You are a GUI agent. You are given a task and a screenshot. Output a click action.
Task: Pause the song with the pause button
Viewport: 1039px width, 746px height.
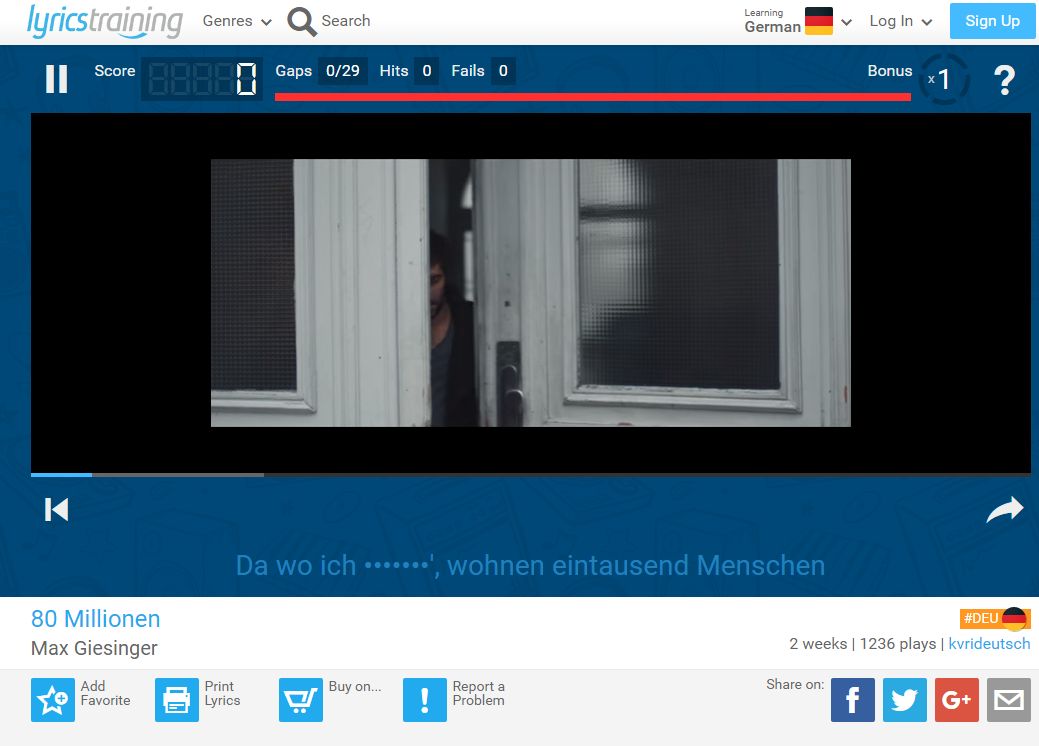57,79
